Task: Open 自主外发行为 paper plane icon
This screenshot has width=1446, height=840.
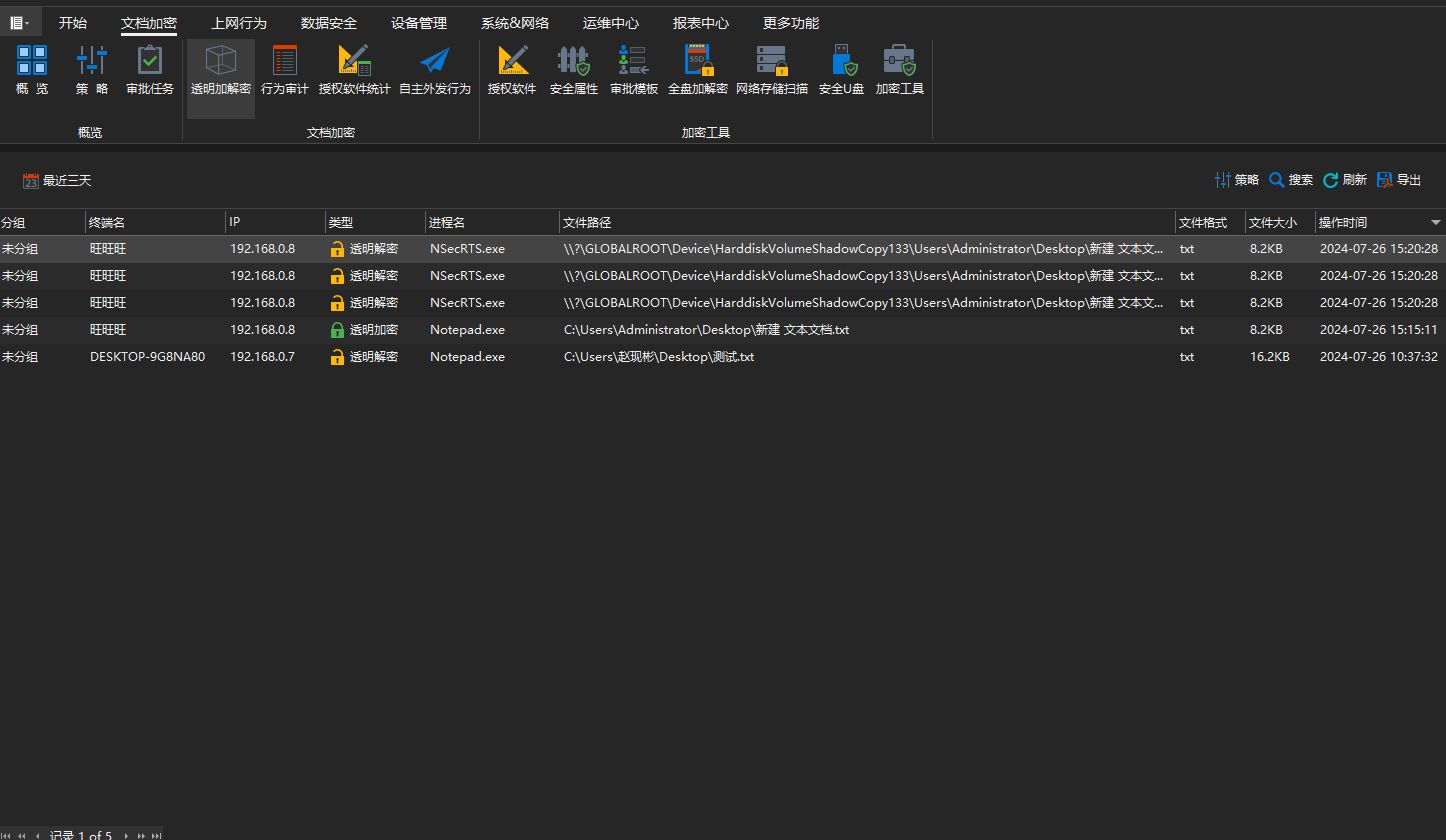Action: (435, 69)
